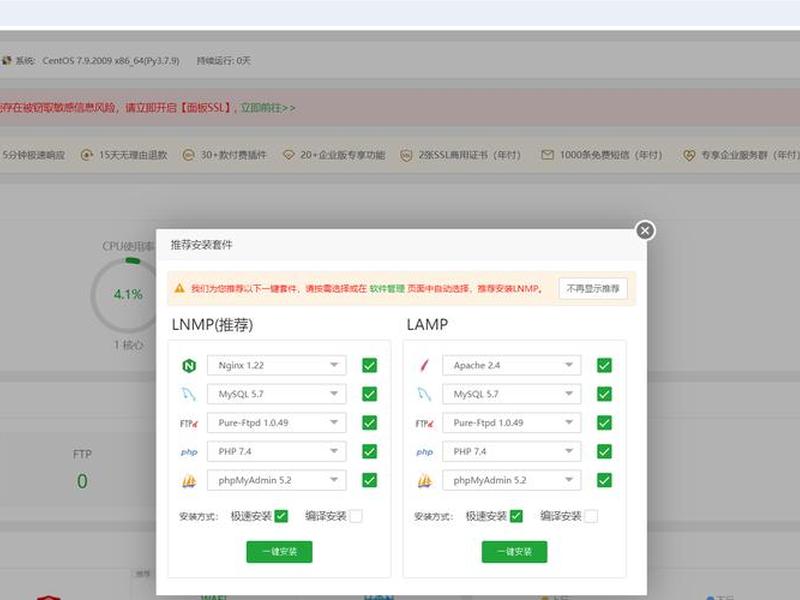This screenshot has height=600, width=800.
Task: Uncheck MySQL 5.7 in LAMP
Action: pyautogui.click(x=604, y=394)
